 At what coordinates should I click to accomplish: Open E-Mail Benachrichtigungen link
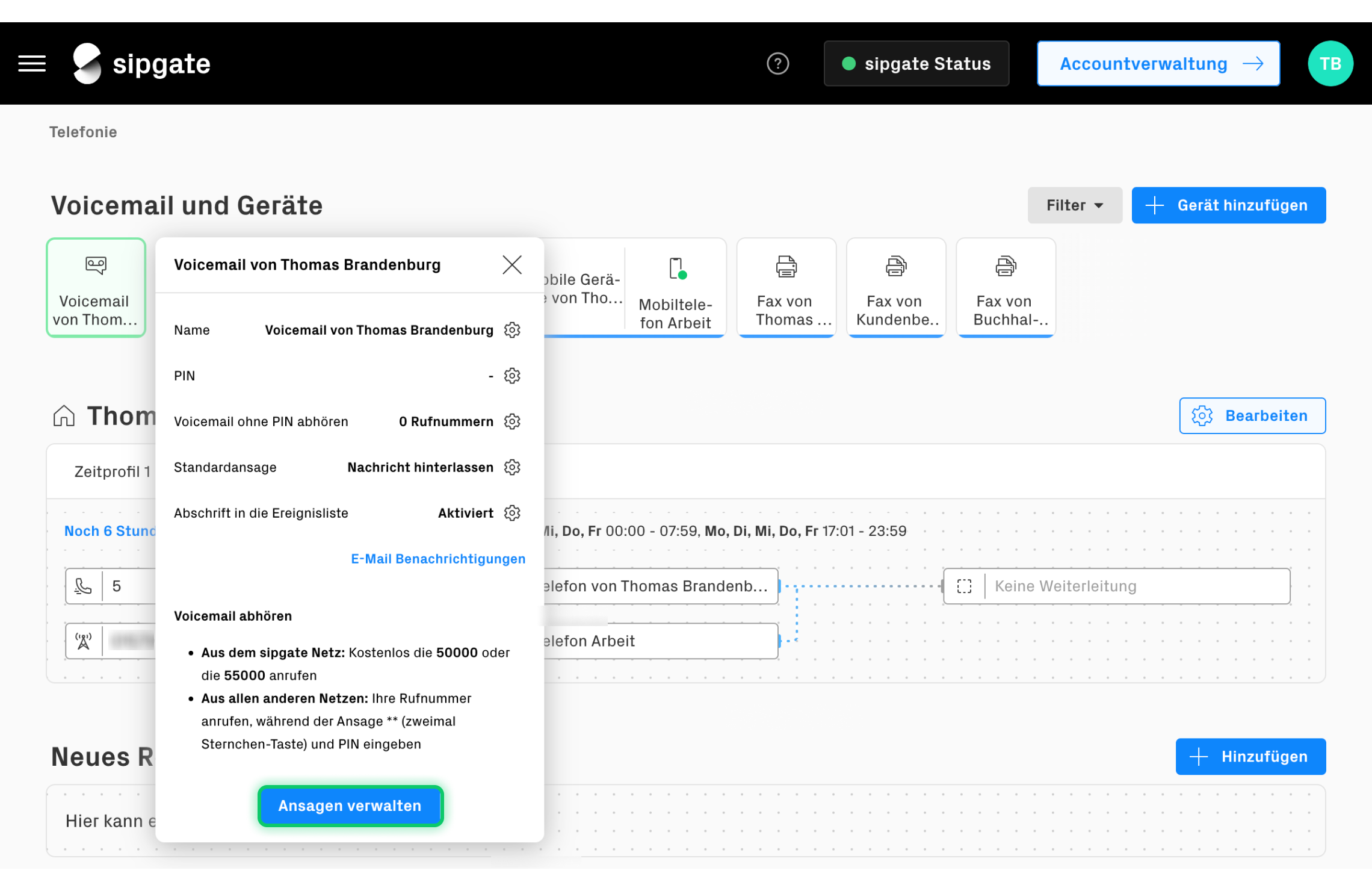438,559
